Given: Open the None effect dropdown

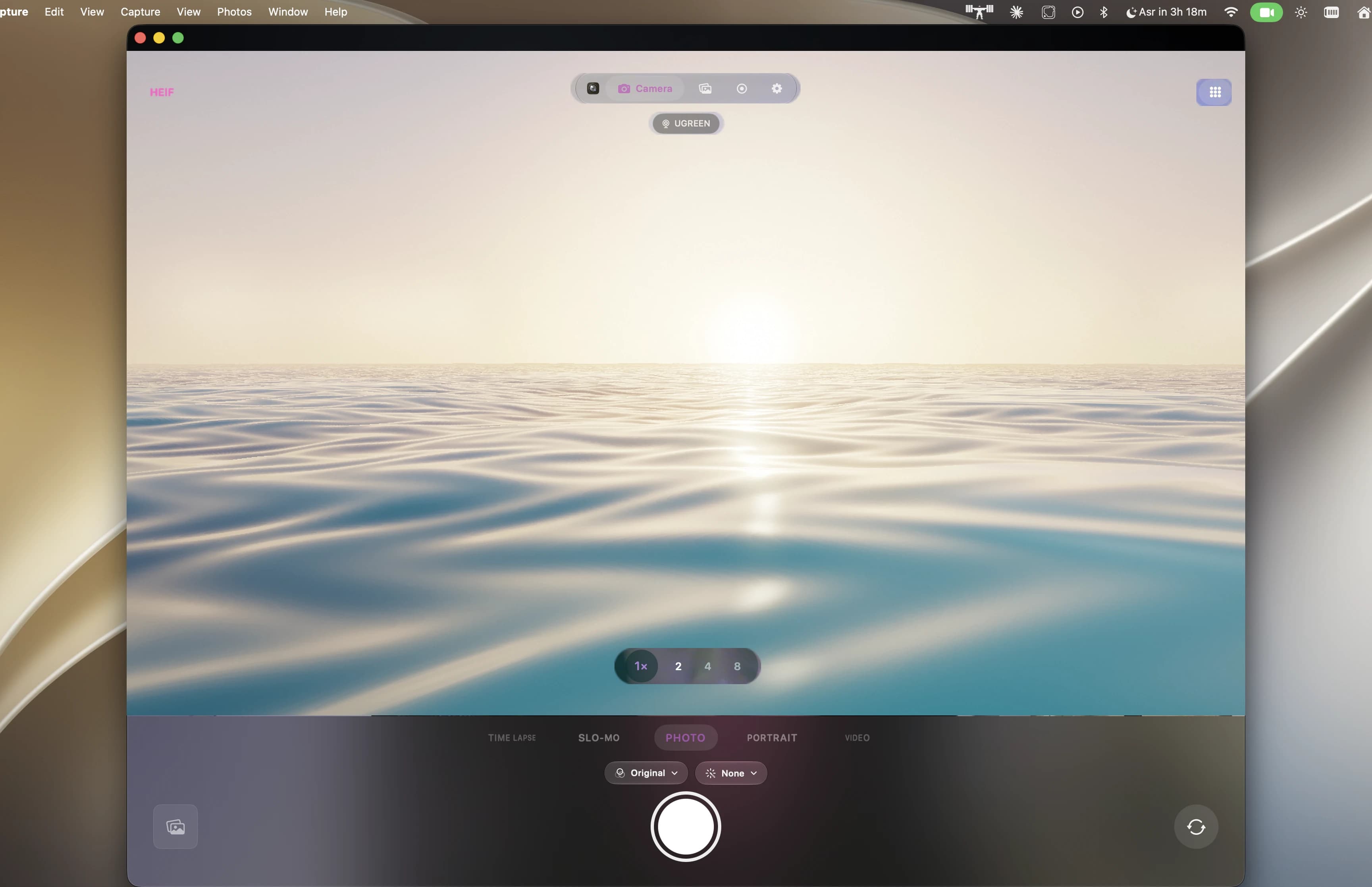Looking at the screenshot, I should (x=730, y=773).
